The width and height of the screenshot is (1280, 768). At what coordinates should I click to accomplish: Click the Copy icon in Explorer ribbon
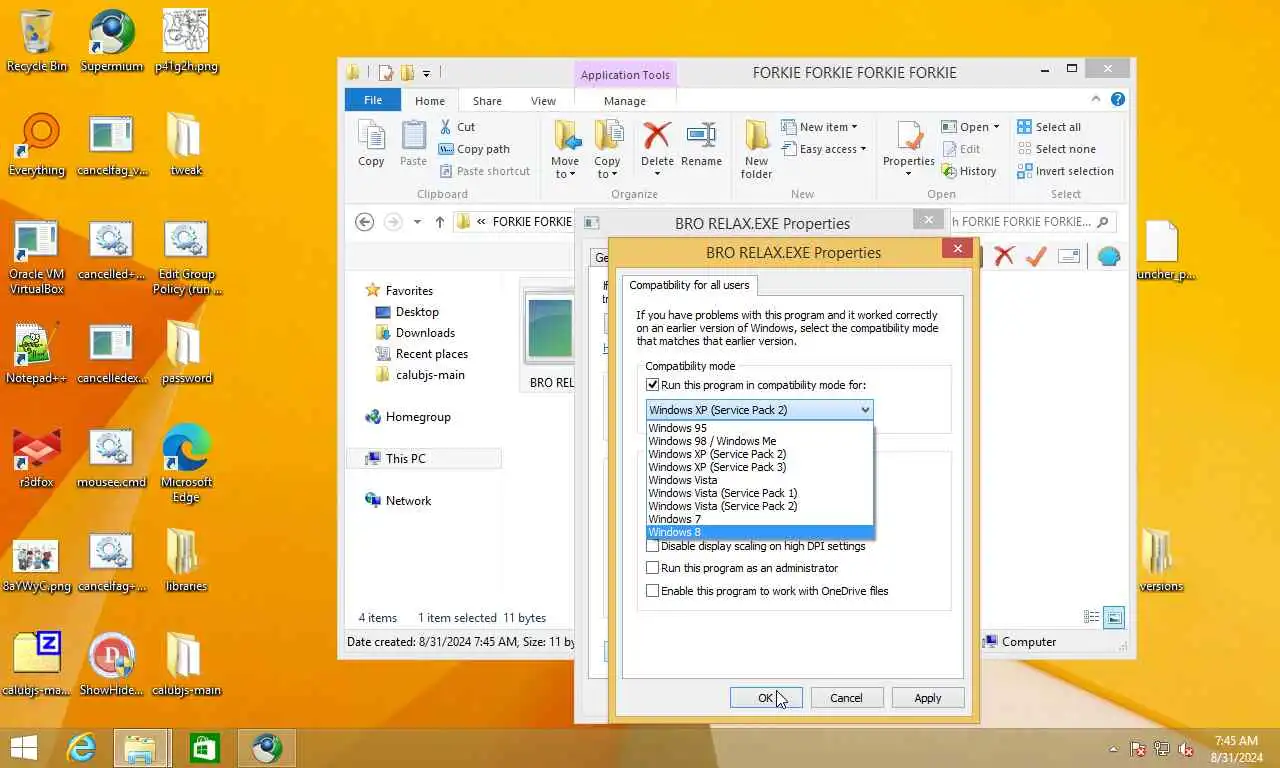coord(371,143)
